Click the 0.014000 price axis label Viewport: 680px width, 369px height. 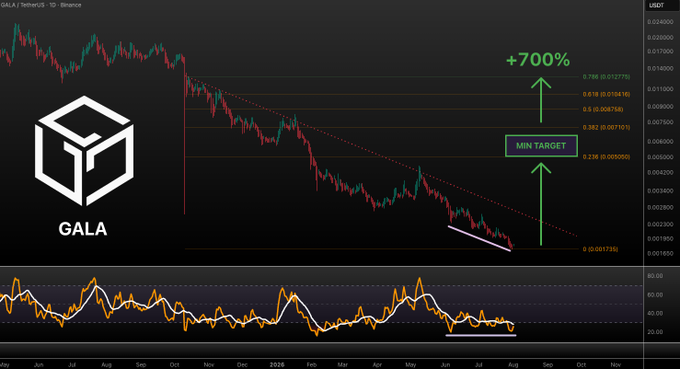pos(660,69)
